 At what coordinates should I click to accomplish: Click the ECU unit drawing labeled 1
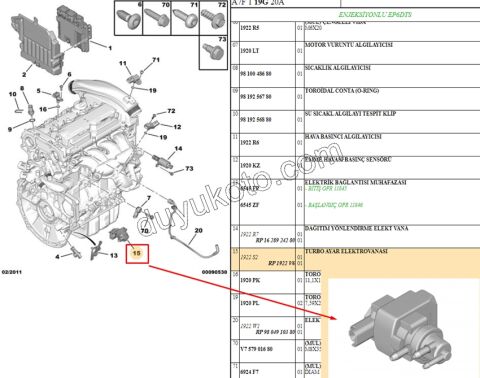(73, 28)
